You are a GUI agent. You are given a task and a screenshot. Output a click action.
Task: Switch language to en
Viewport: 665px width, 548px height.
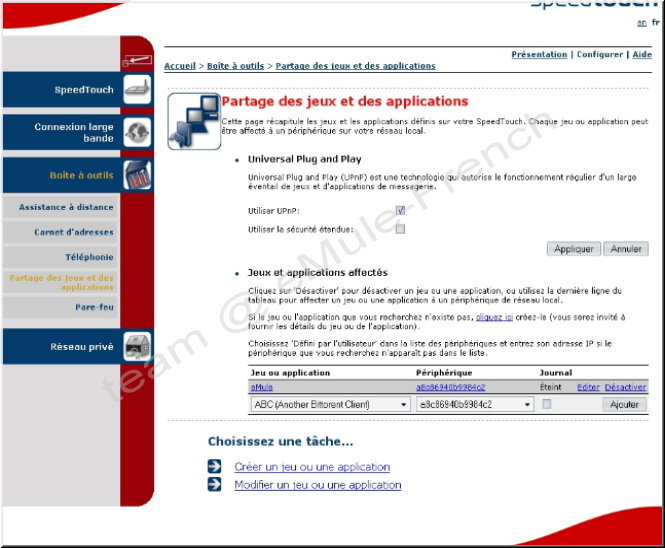tap(642, 23)
